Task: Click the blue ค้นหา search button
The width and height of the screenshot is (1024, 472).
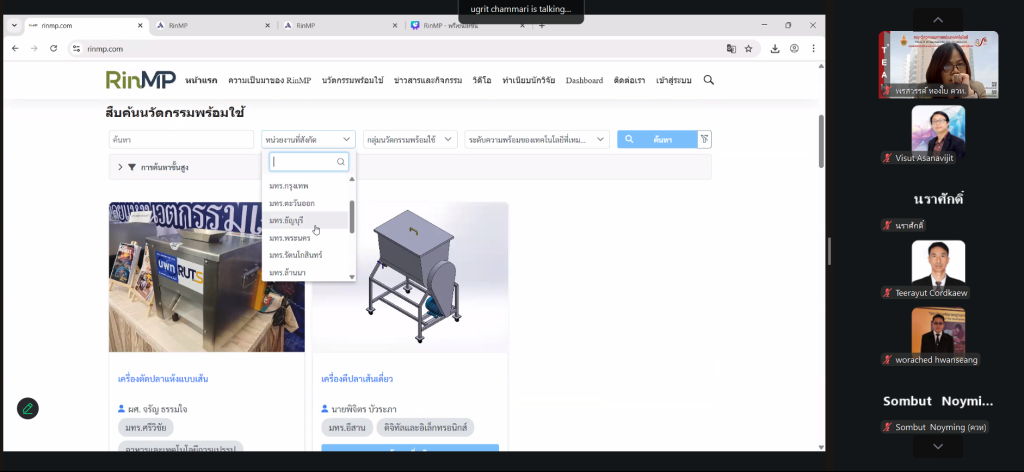Action: pos(655,140)
